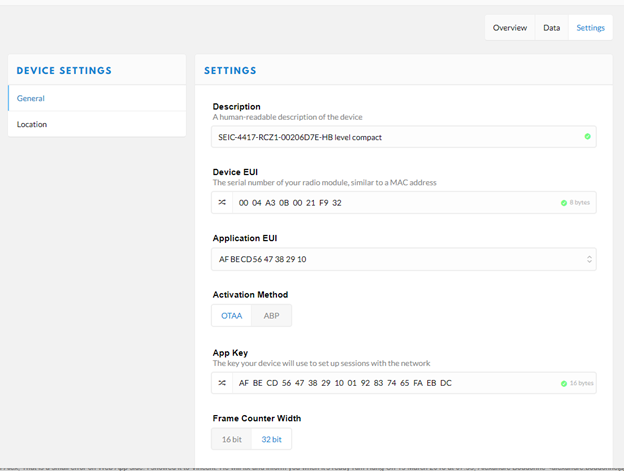Open the Overview tab

point(509,28)
